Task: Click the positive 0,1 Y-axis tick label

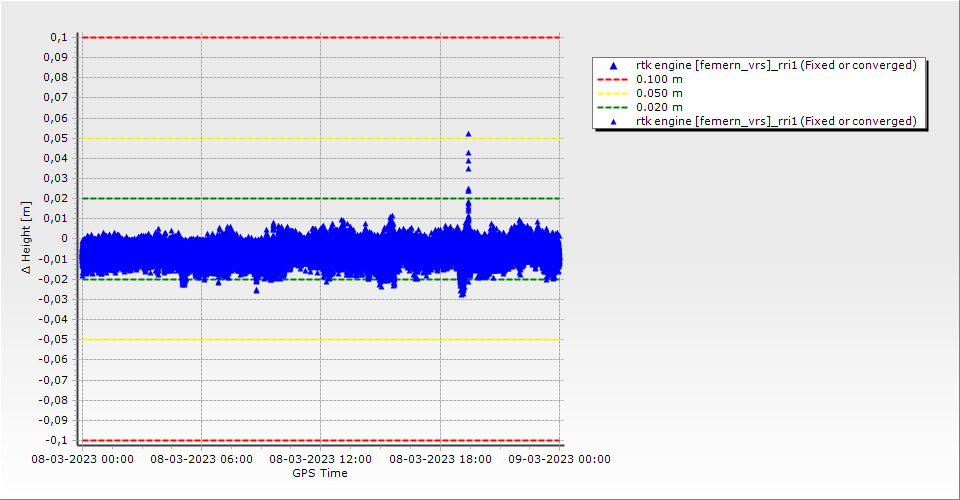Action: 58,37
